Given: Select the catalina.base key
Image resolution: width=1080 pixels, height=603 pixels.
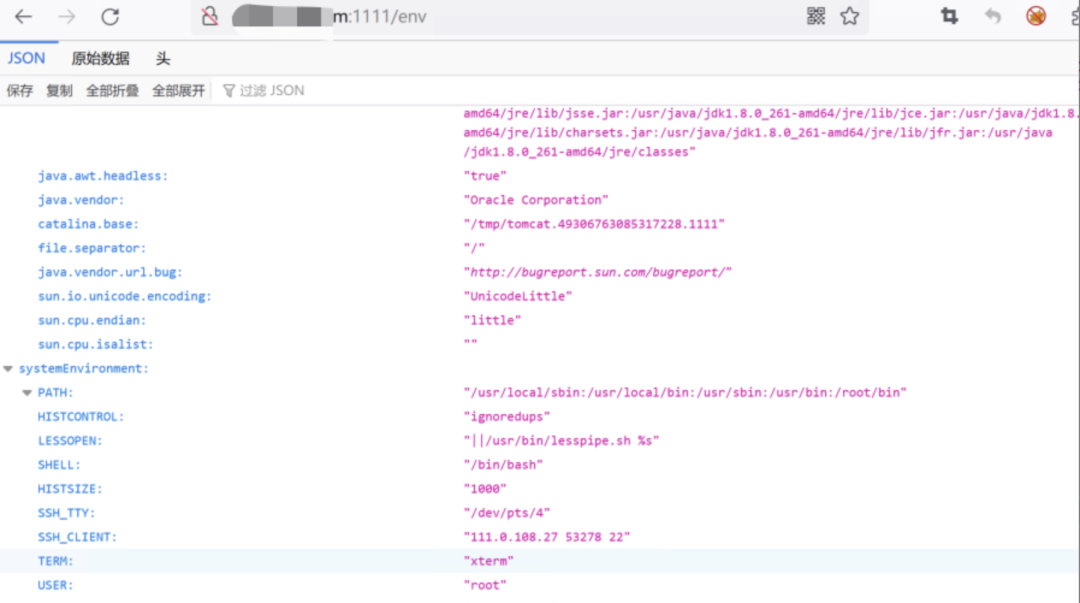Looking at the screenshot, I should (x=88, y=224).
